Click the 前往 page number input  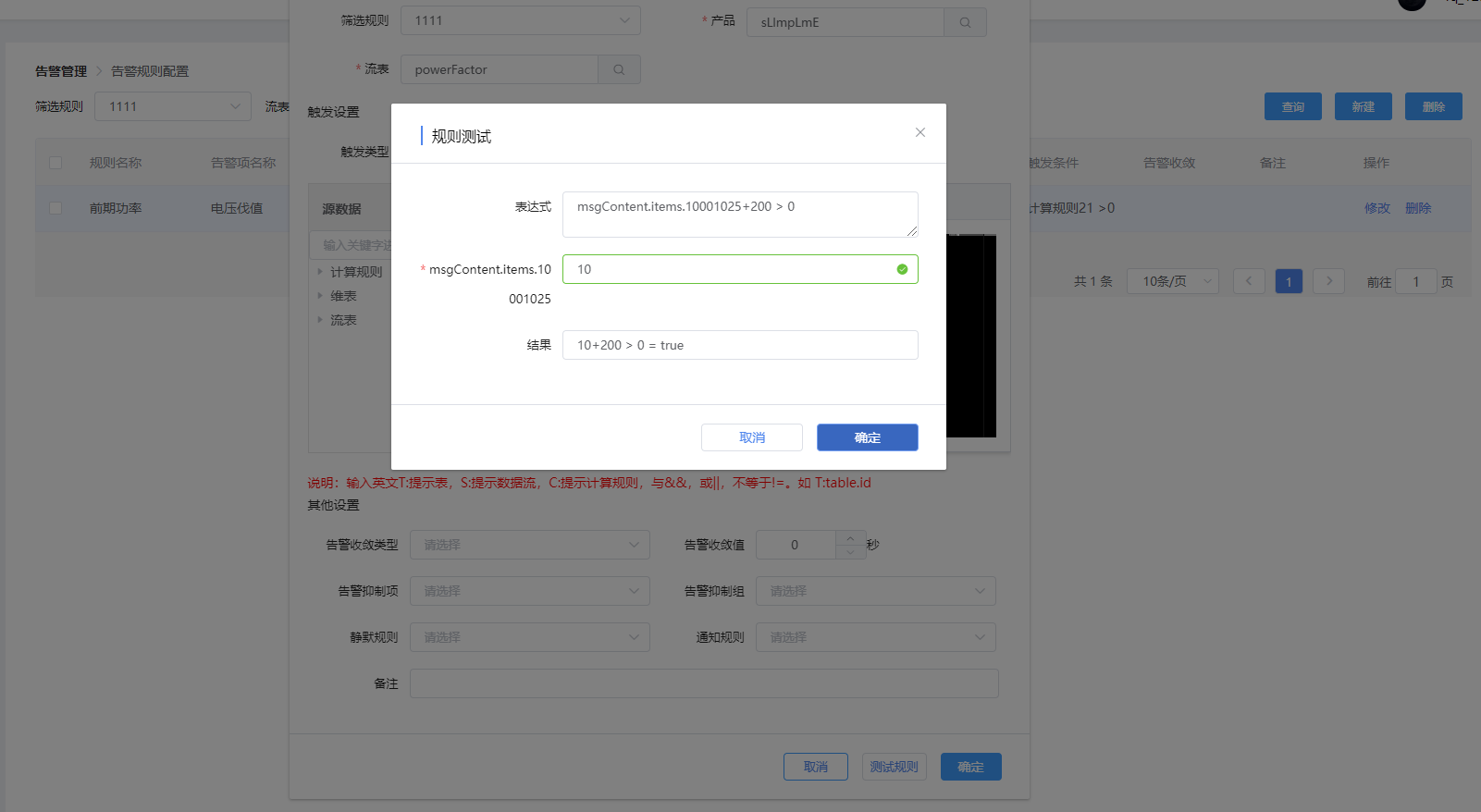1415,281
